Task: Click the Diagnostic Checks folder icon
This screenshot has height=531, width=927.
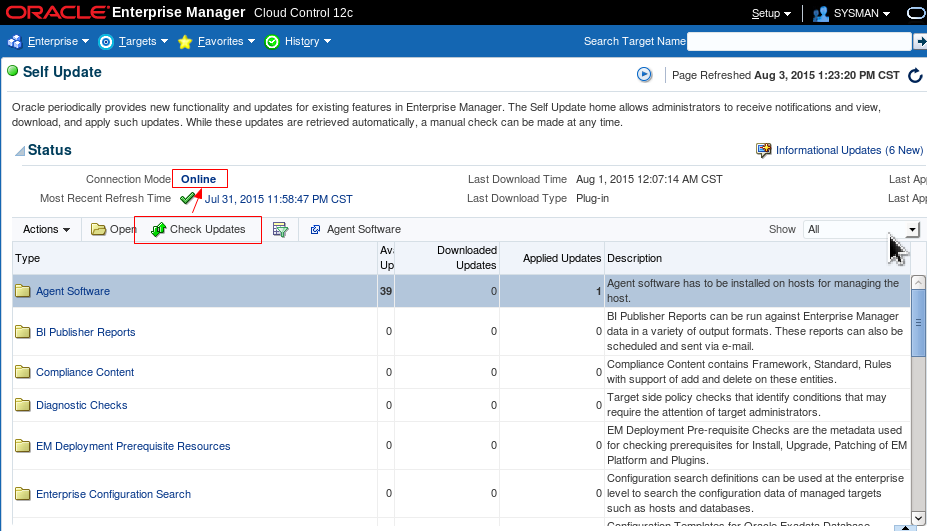Action: point(22,405)
